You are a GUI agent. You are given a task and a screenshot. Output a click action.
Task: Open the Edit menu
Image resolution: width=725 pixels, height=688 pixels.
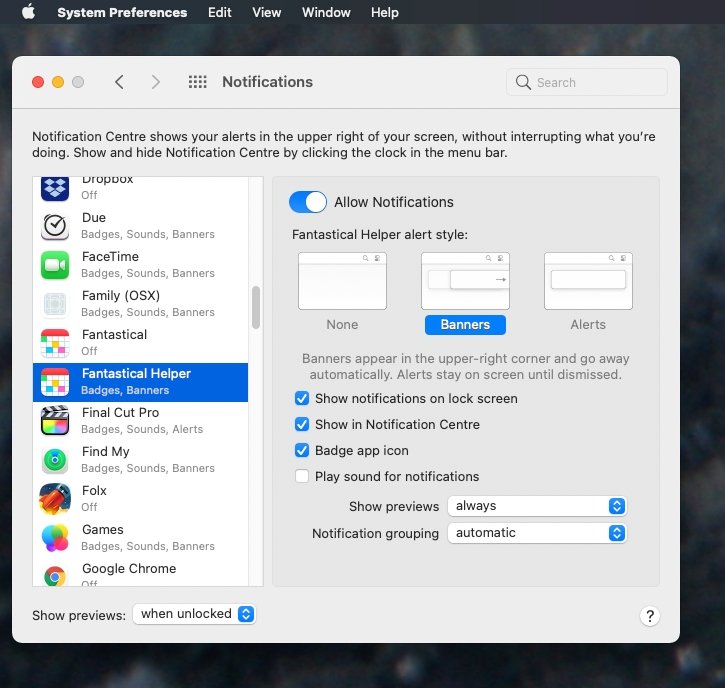[220, 12]
